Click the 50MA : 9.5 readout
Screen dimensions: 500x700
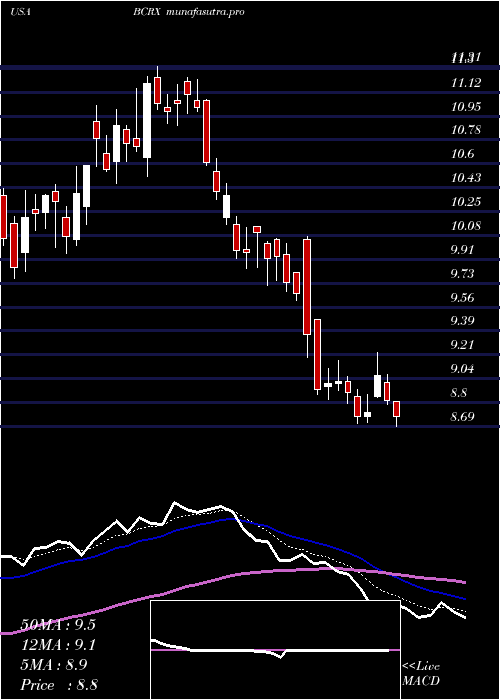click(x=58, y=625)
